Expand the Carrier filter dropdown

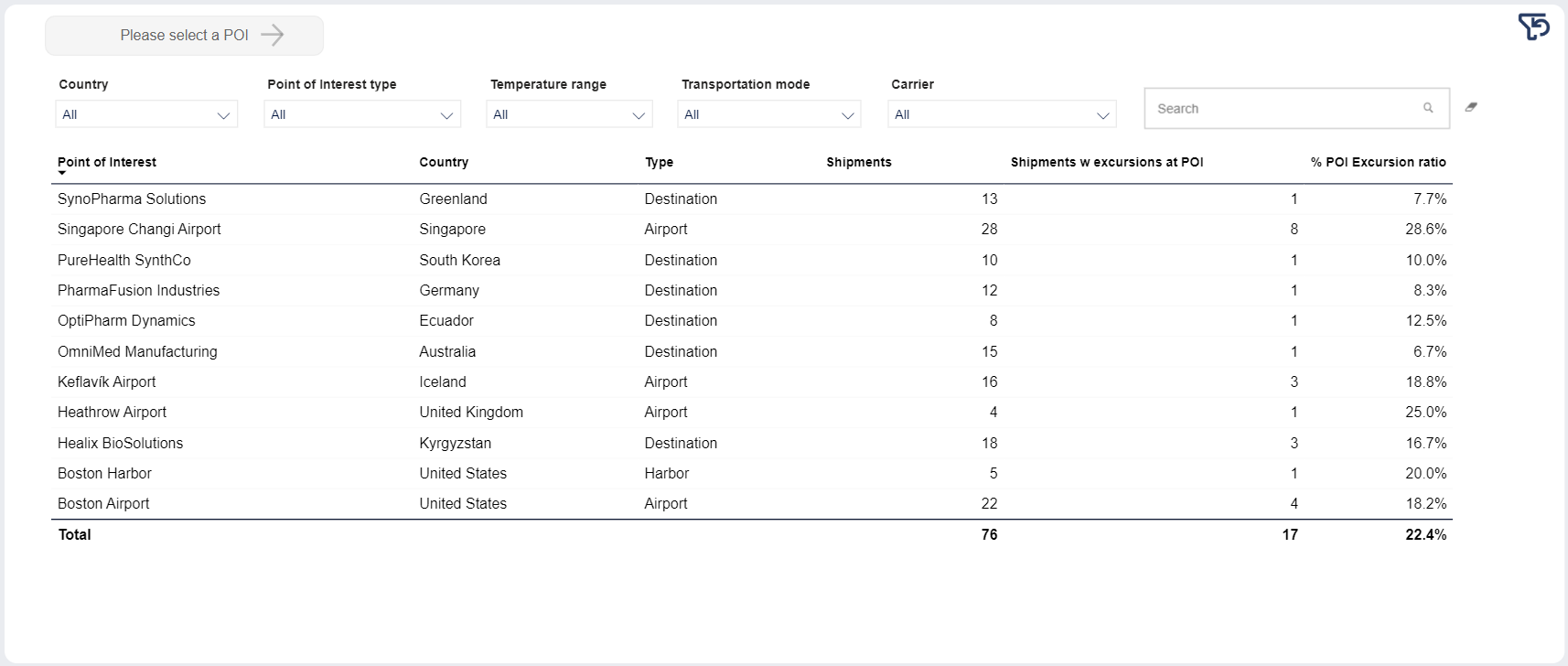pos(1002,114)
